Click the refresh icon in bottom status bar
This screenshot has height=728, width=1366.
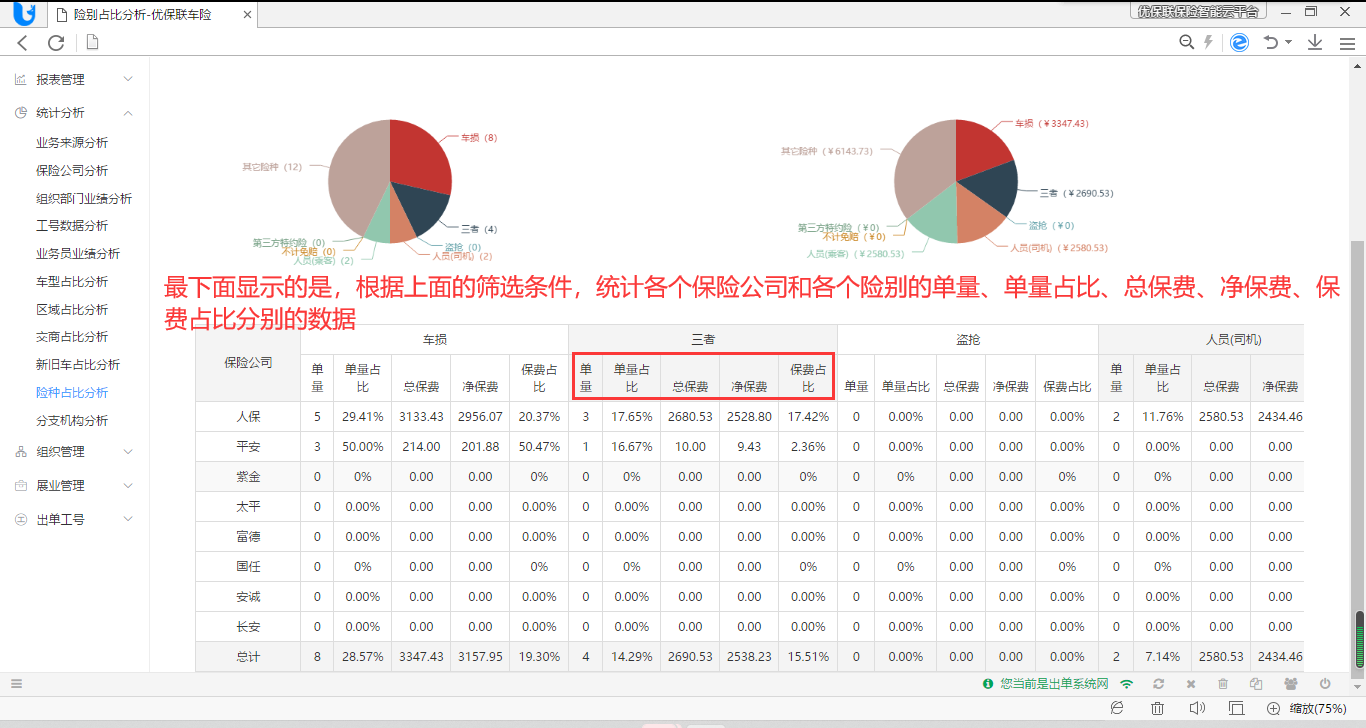pos(1158,684)
